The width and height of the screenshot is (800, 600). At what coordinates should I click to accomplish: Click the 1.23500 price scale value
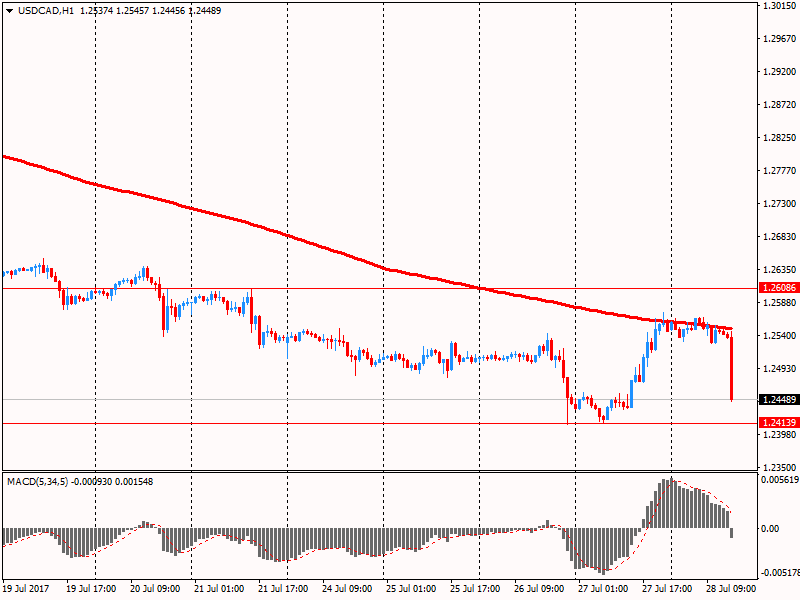[779, 467]
